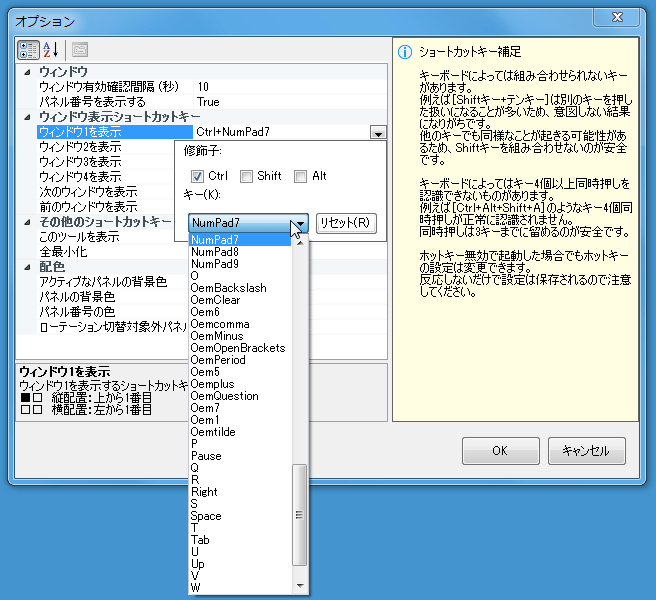Screen dimensions: 656x600
Task: Click the NumPad7 key combo box arrow
Action: (298, 223)
